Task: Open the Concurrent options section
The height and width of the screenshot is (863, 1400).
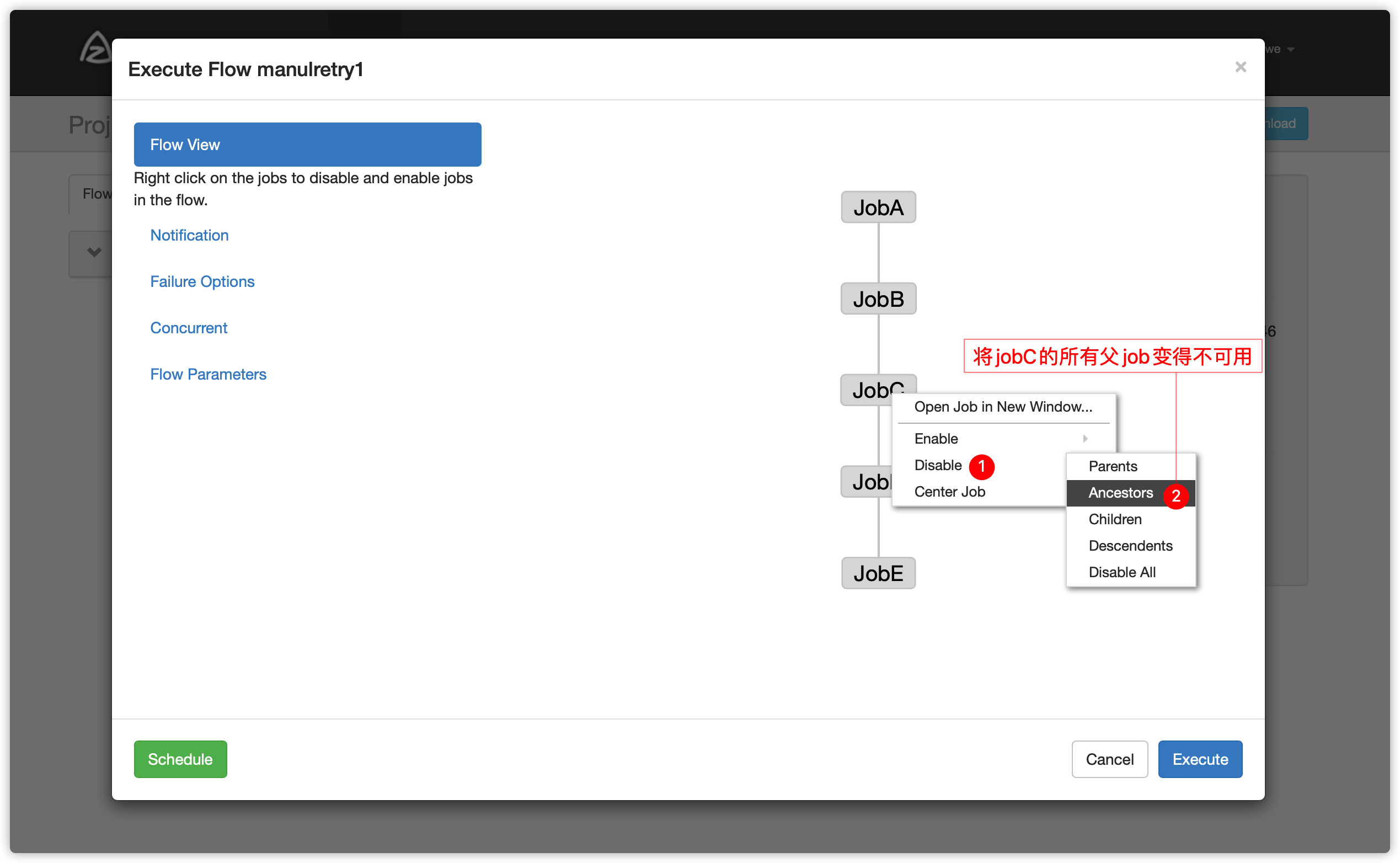Action: point(189,328)
